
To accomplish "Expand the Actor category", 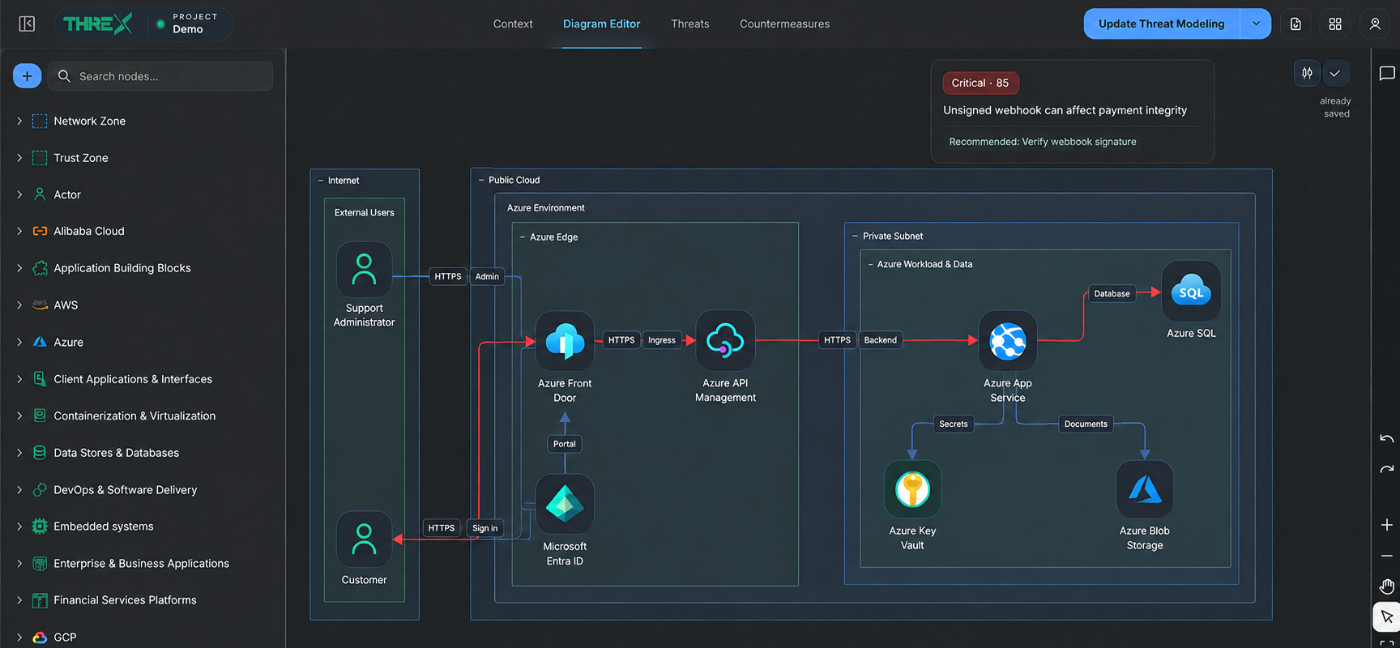I will click(19, 195).
